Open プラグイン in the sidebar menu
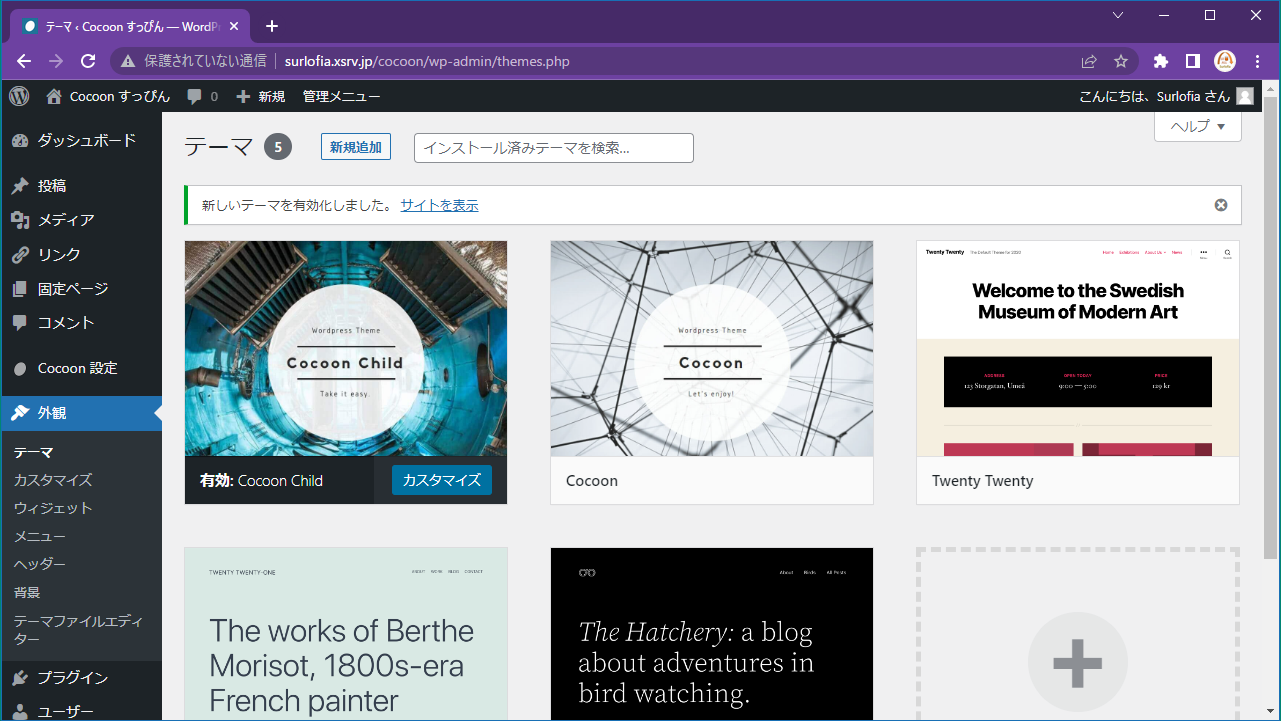The height and width of the screenshot is (721, 1281). (x=72, y=678)
